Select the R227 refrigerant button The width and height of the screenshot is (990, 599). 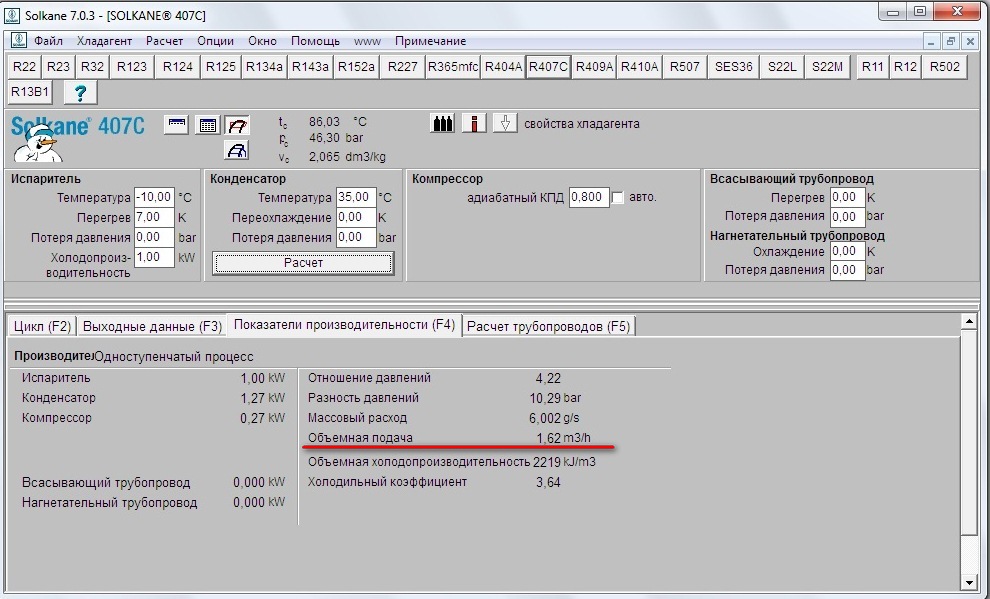tap(402, 67)
